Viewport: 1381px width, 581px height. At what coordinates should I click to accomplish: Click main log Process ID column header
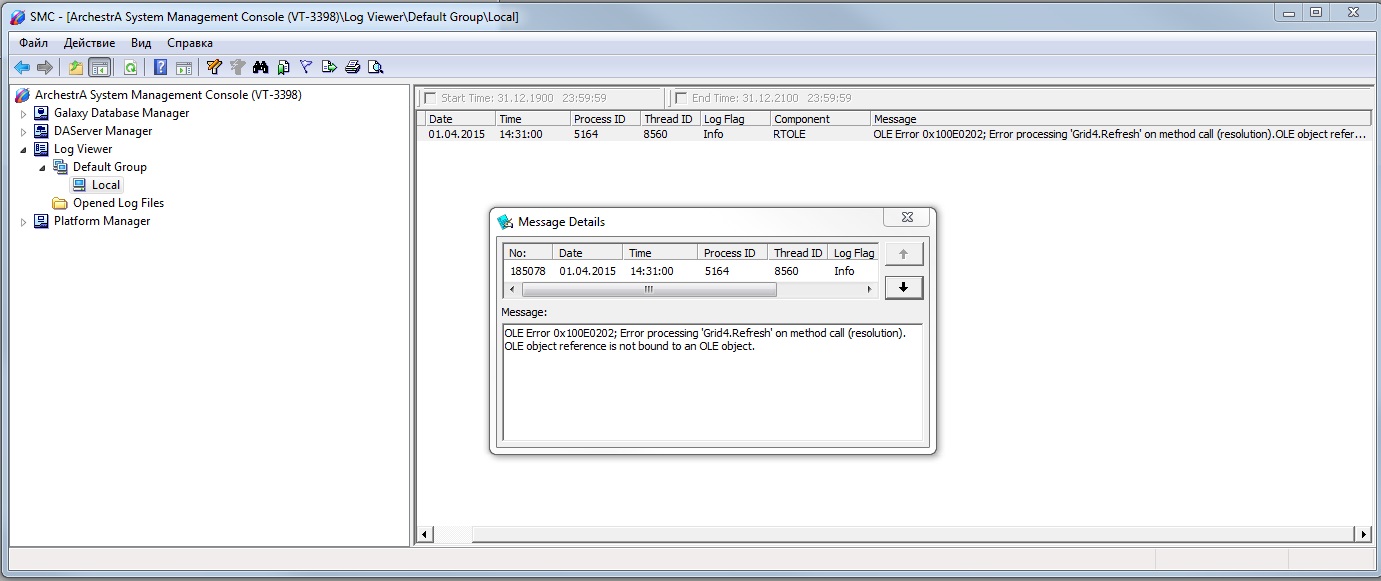coord(605,119)
